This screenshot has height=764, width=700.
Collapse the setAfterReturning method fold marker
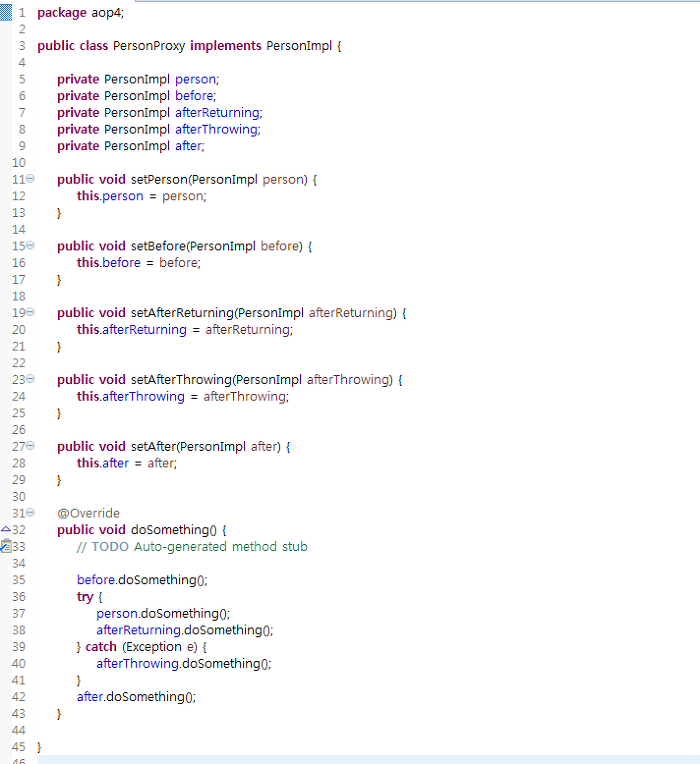click(x=30, y=312)
